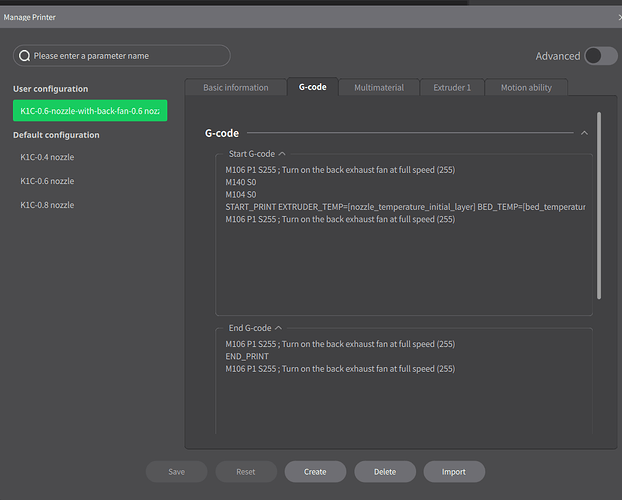Click the Delete button
The height and width of the screenshot is (500, 622).
click(x=384, y=472)
